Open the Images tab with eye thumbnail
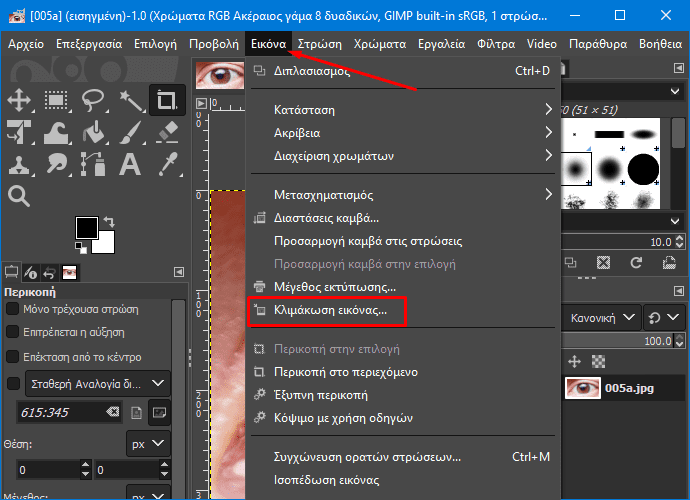690x500 pixels. (x=70, y=272)
